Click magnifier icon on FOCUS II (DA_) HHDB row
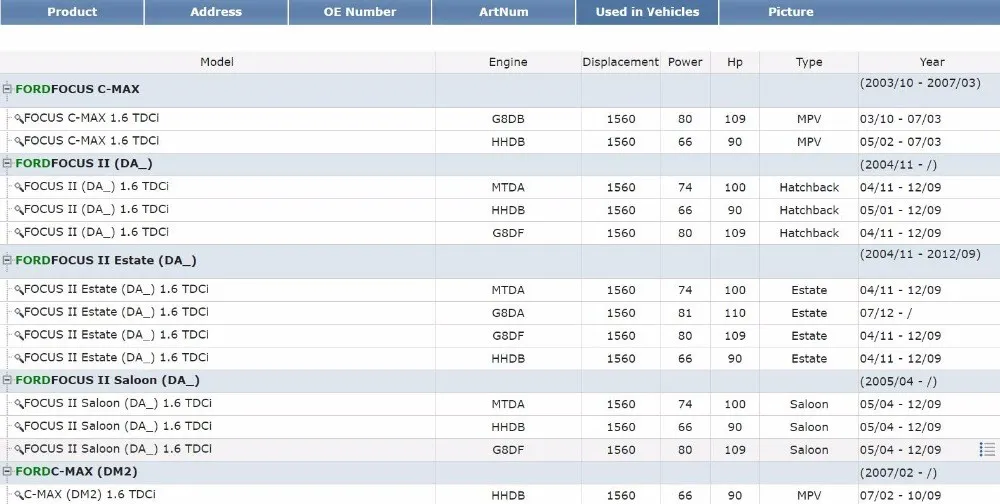This screenshot has width=1000, height=504. click(19, 210)
